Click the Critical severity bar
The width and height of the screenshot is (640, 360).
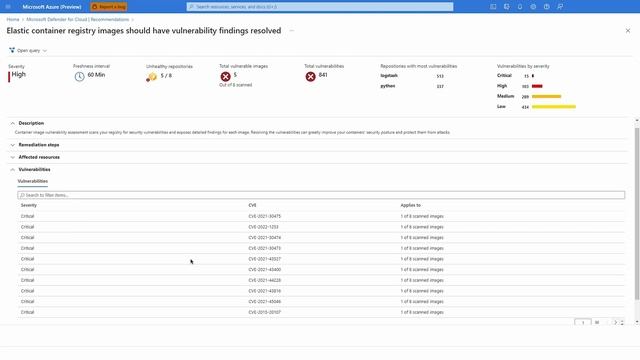(x=533, y=76)
